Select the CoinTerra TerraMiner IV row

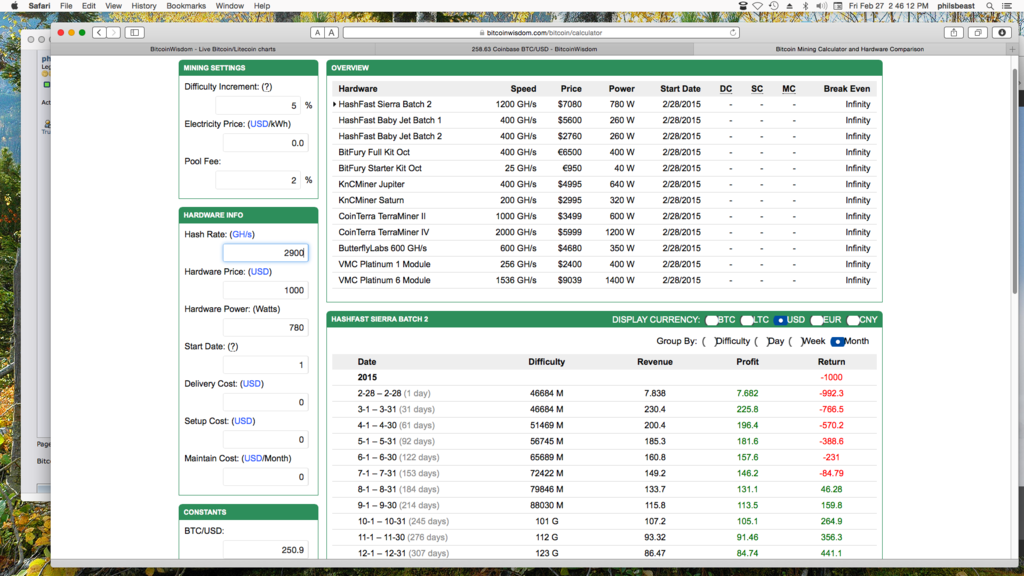[x=604, y=232]
